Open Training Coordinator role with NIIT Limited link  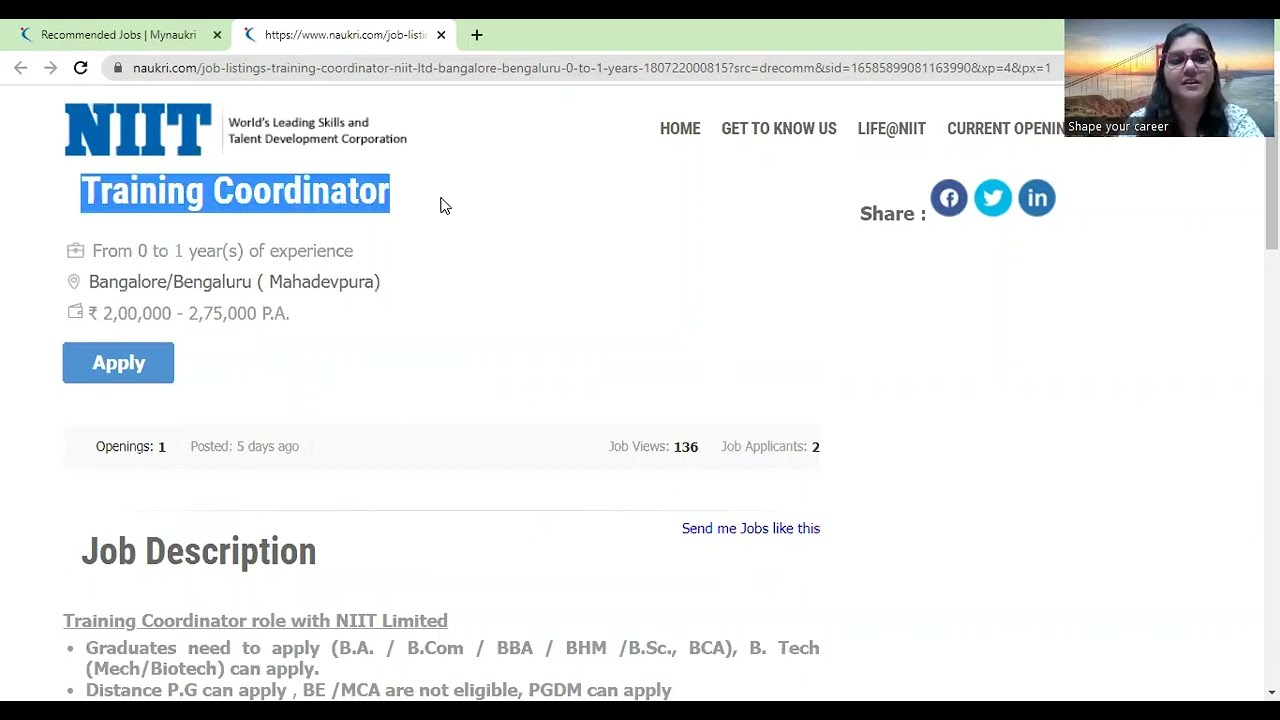255,621
